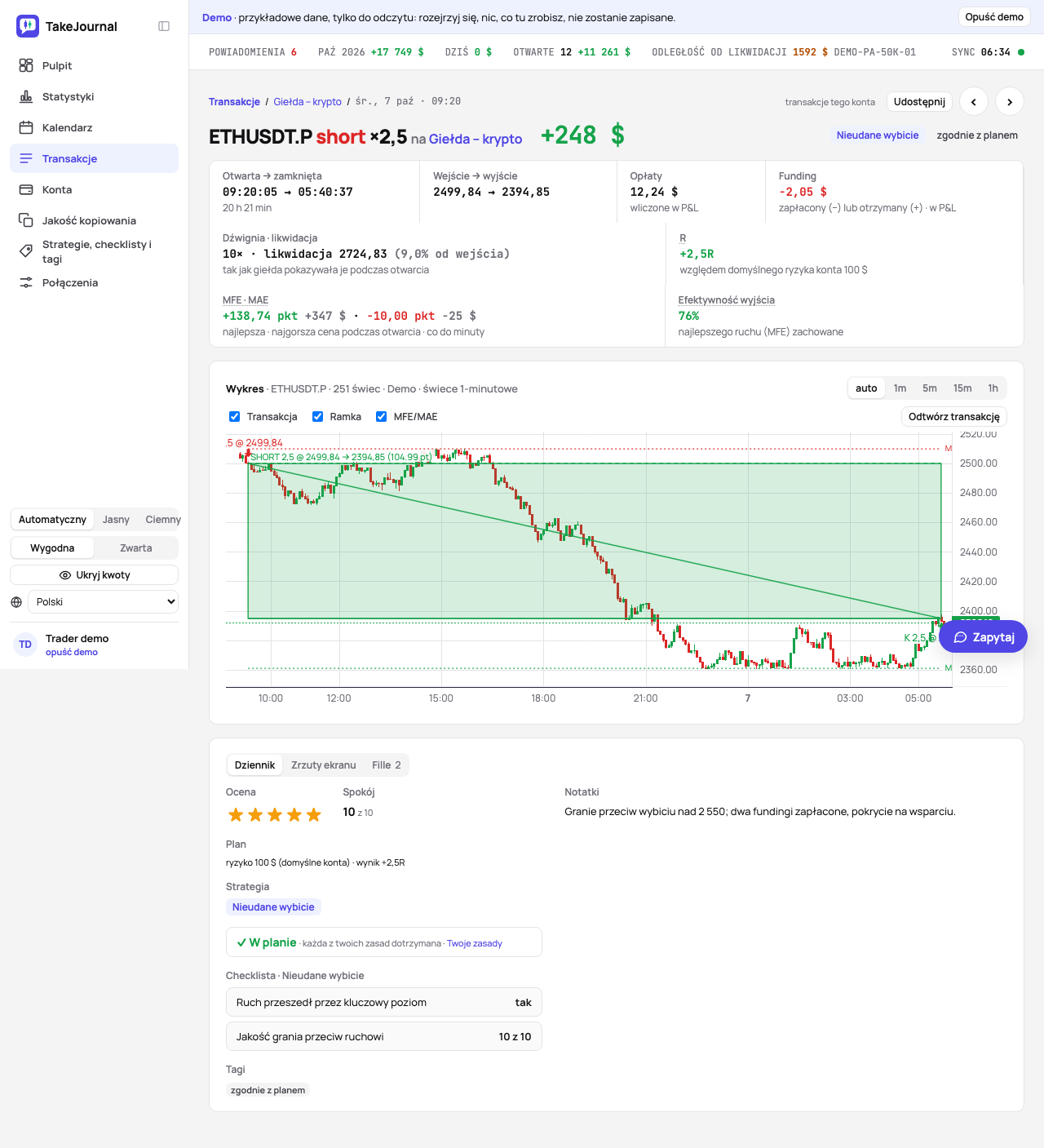Toggle Ukryj kwoty to hide amounts
The height and width of the screenshot is (1148, 1044).
pyautogui.click(x=95, y=575)
